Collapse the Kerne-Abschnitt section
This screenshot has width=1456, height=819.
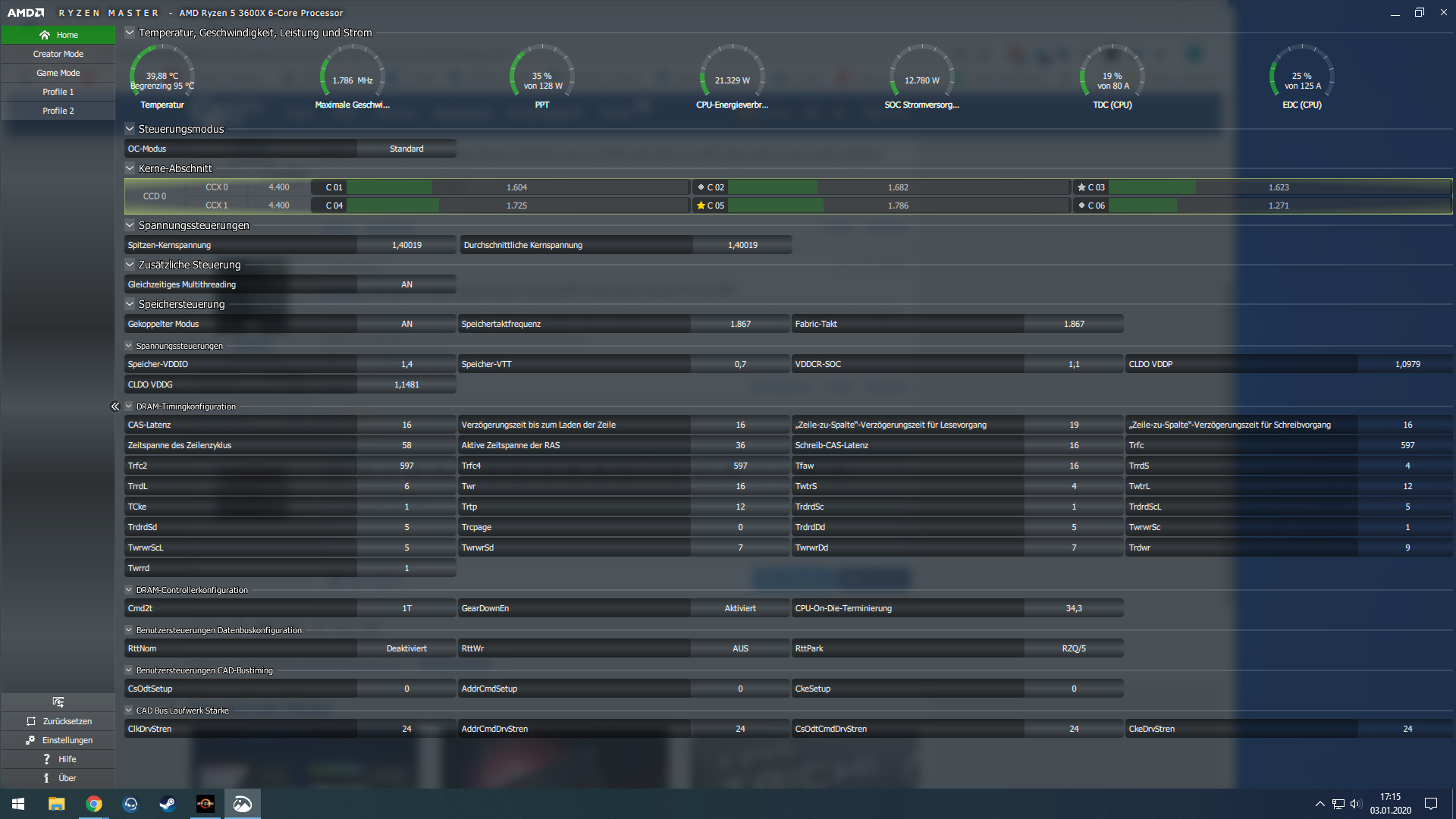pos(130,168)
